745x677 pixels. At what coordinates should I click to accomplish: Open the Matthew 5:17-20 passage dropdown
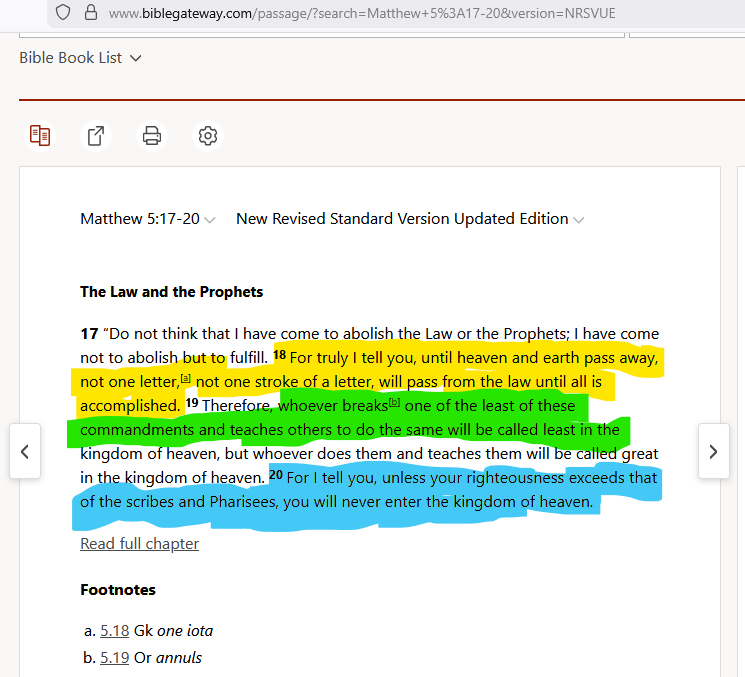147,219
